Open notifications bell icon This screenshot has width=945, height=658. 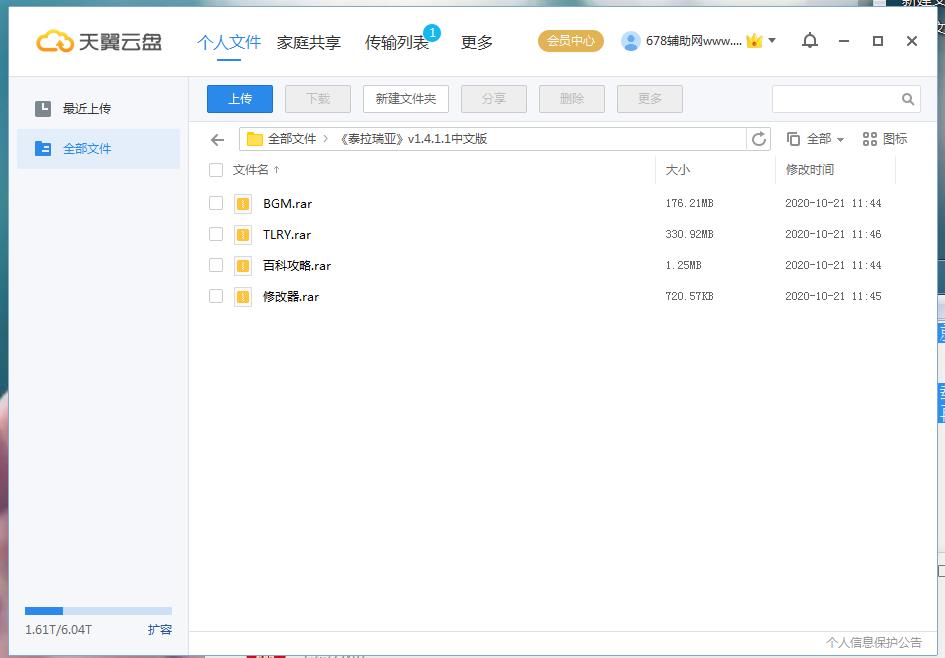(x=810, y=41)
